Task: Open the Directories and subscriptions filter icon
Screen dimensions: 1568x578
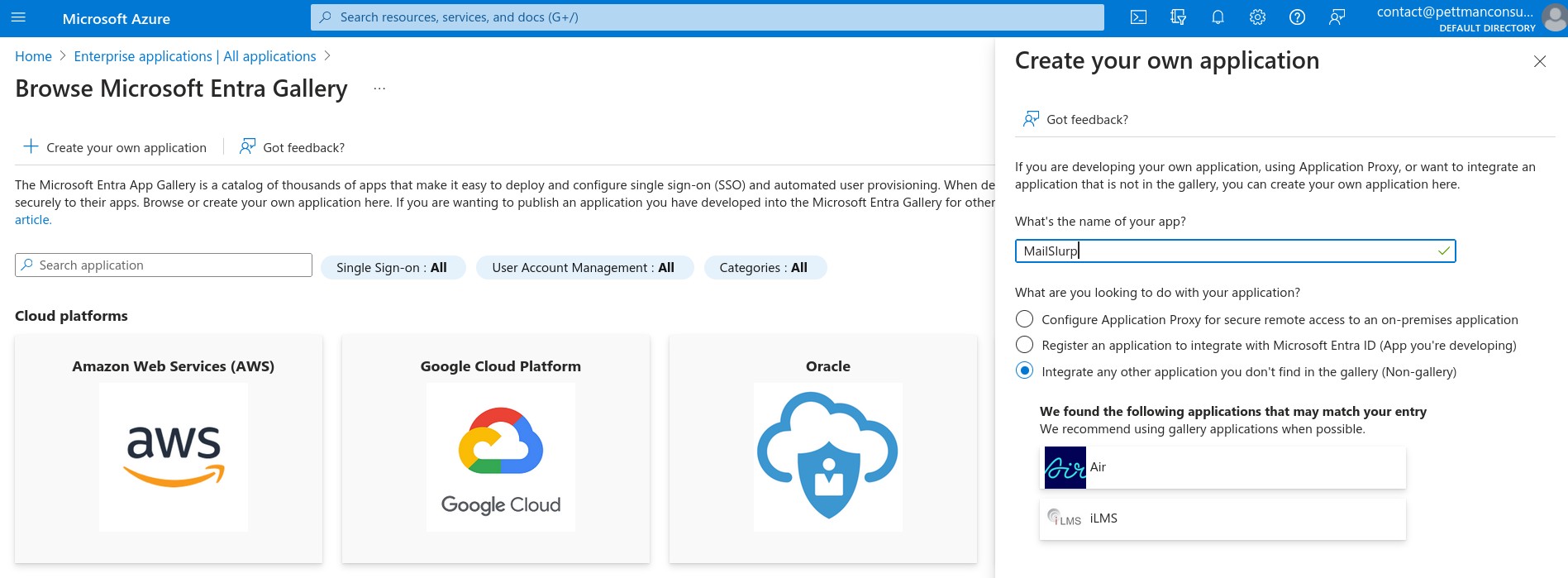Action: click(x=1178, y=17)
